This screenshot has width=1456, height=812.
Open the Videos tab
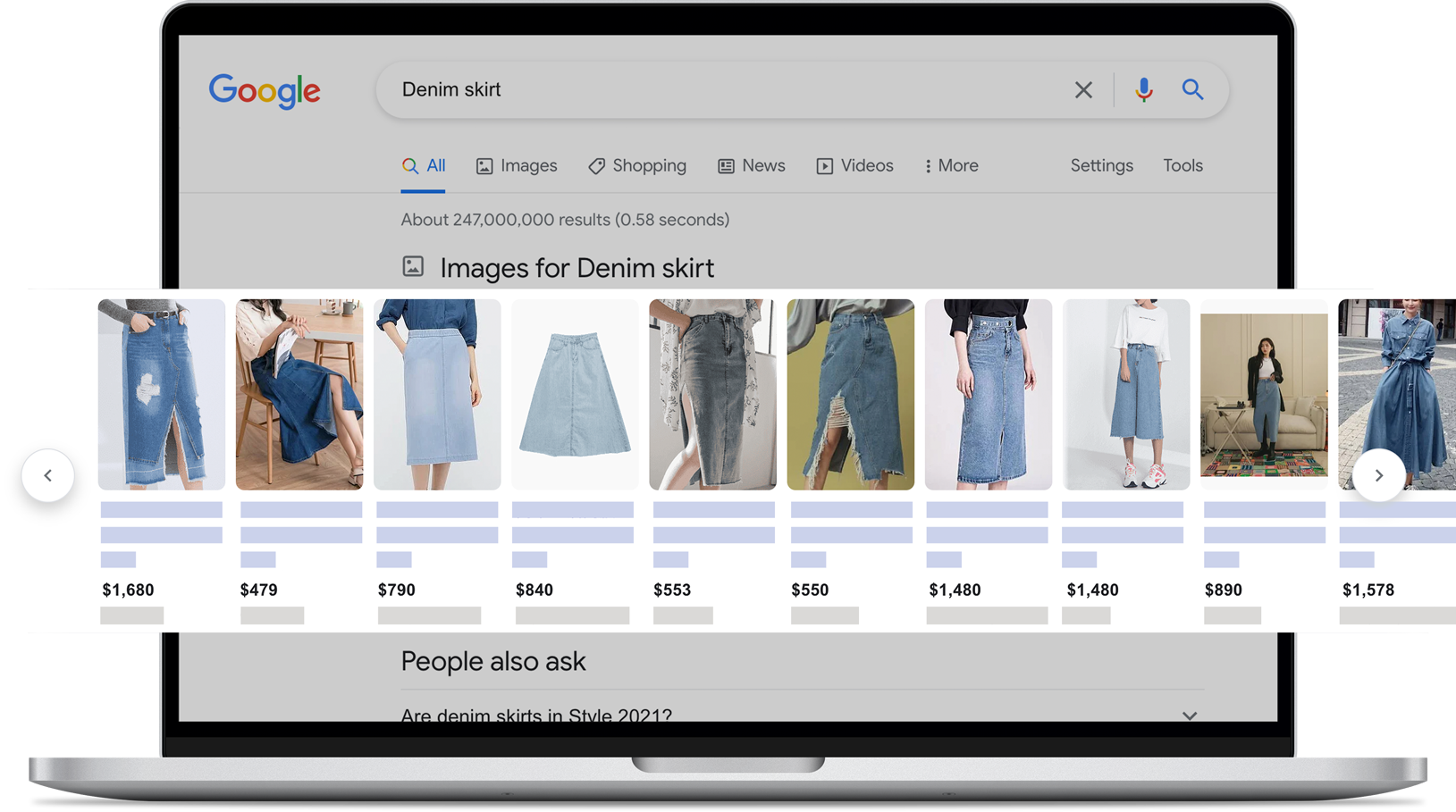pyautogui.click(x=854, y=166)
